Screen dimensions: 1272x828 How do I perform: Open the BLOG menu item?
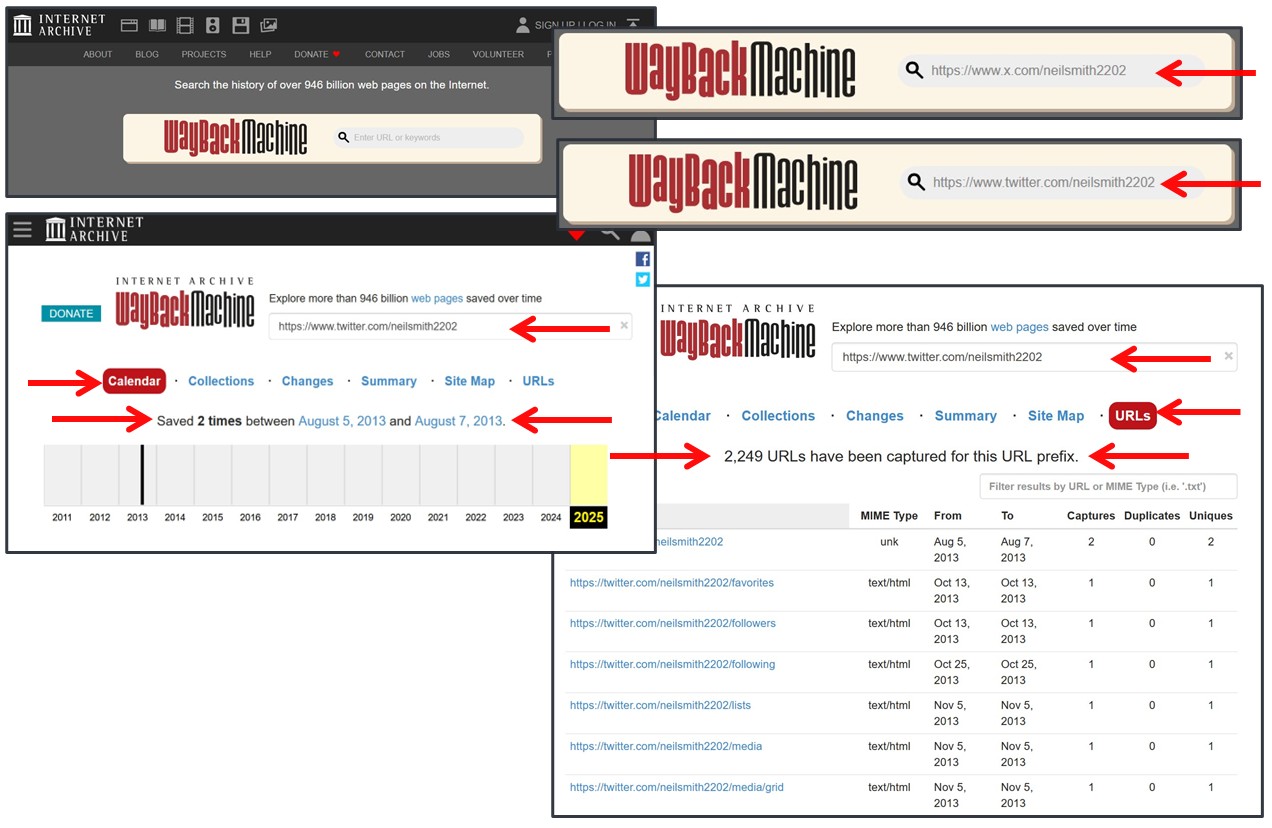click(x=147, y=54)
